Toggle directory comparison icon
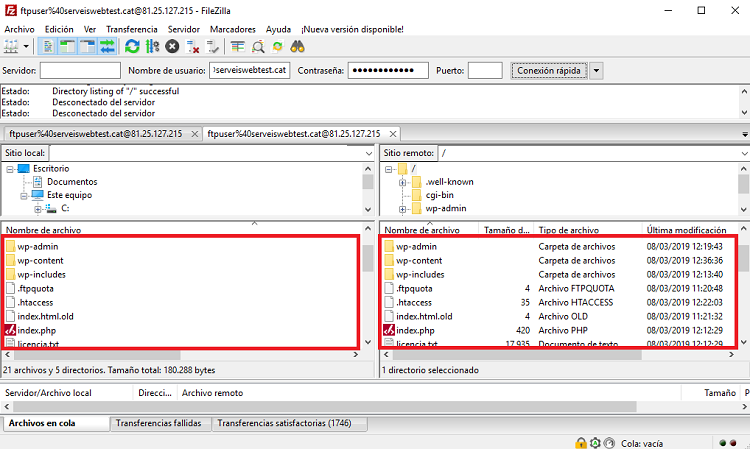The width and height of the screenshot is (750, 449). pyautogui.click(x=258, y=46)
